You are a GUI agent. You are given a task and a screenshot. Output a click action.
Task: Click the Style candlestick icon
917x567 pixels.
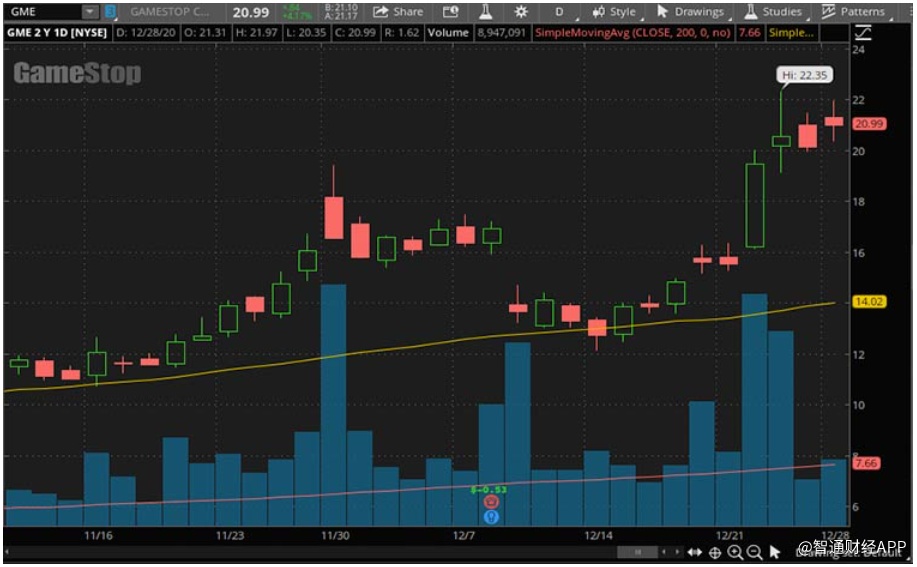click(x=598, y=12)
